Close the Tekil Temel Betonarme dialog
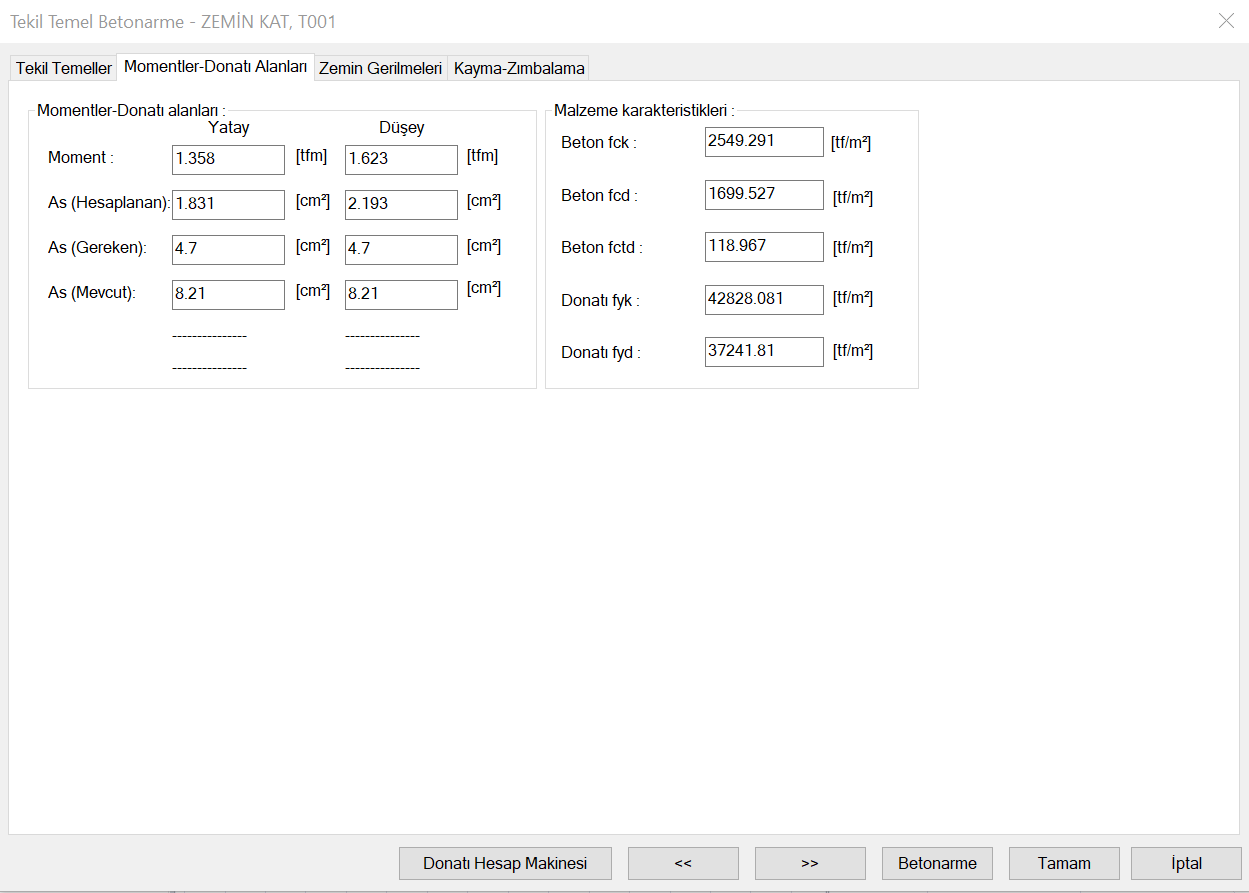The height and width of the screenshot is (893, 1249). [x=1226, y=21]
